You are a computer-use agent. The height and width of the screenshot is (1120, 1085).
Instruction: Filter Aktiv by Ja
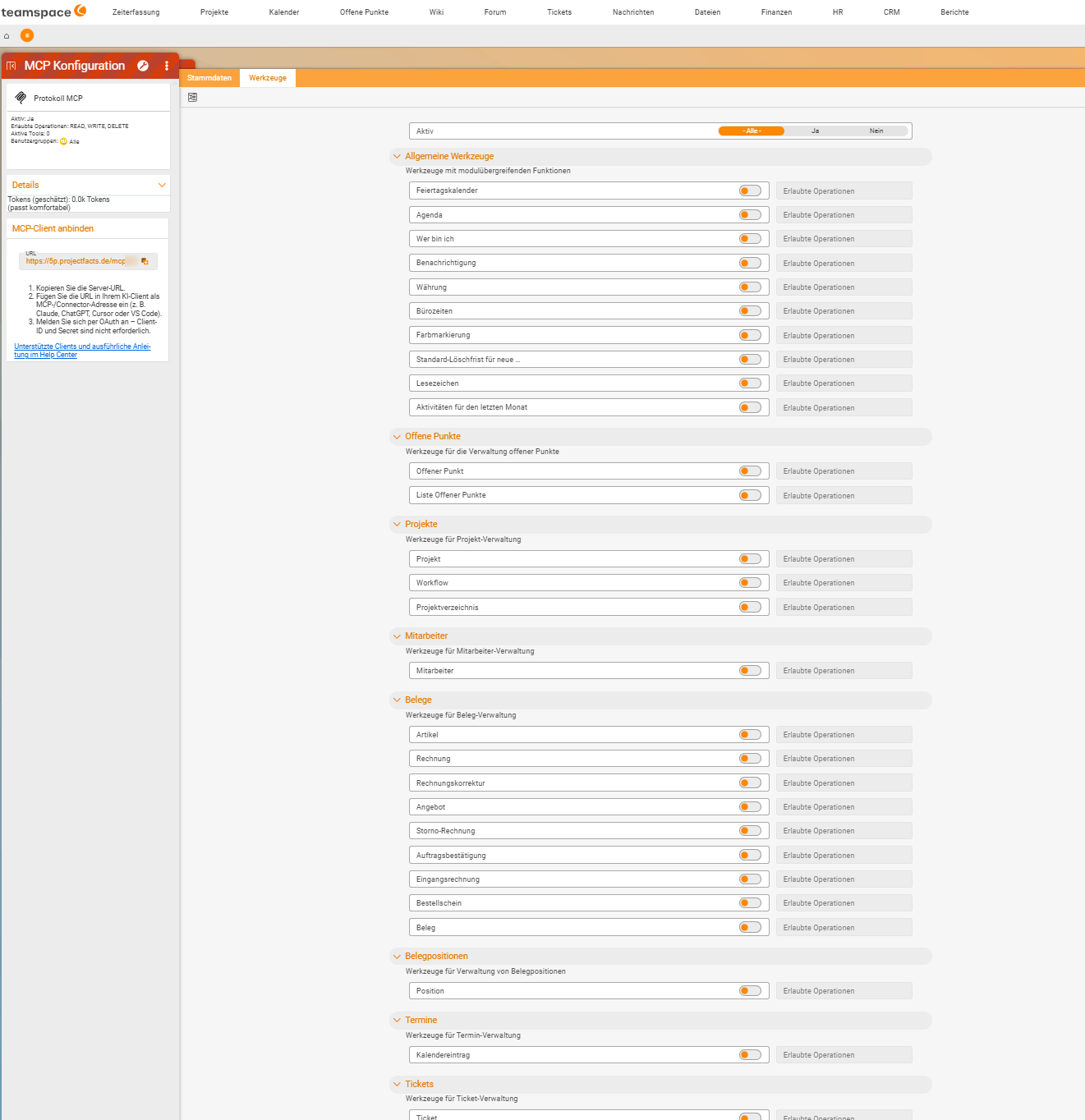coord(815,131)
